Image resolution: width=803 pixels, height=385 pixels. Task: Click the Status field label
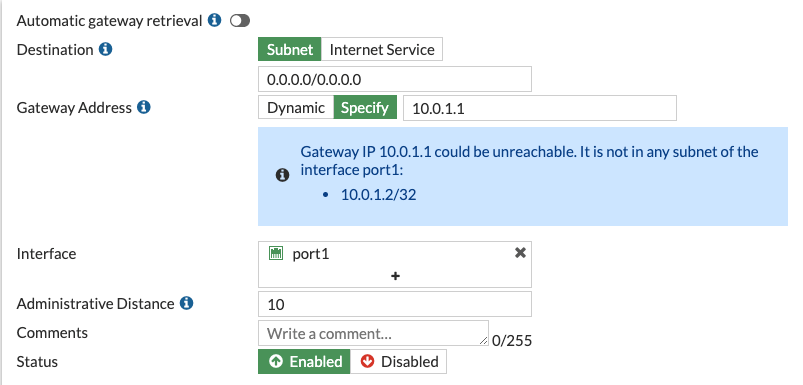37,361
